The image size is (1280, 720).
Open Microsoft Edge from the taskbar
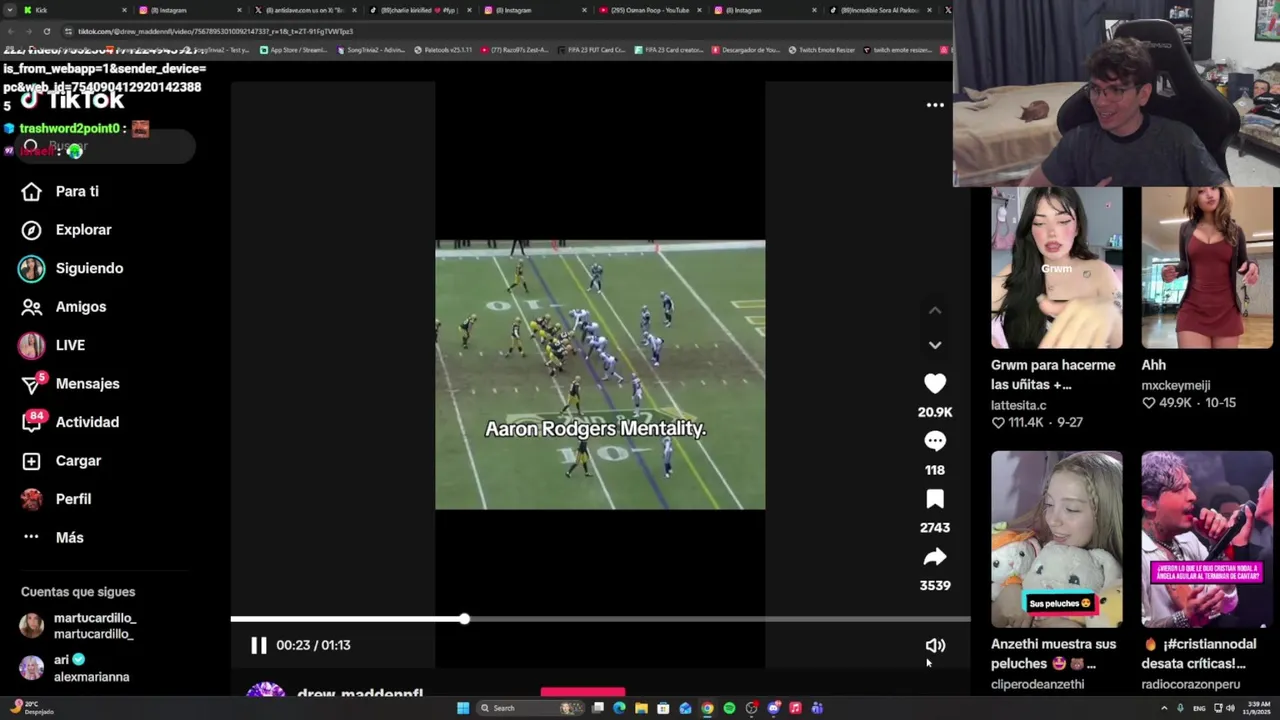619,708
